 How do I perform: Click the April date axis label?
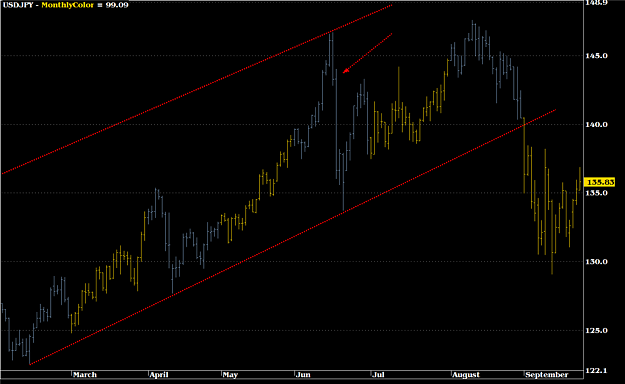159,375
